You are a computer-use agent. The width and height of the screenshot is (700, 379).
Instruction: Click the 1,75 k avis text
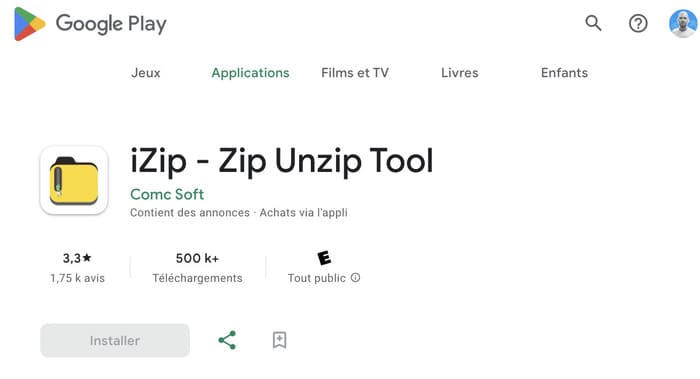click(77, 278)
